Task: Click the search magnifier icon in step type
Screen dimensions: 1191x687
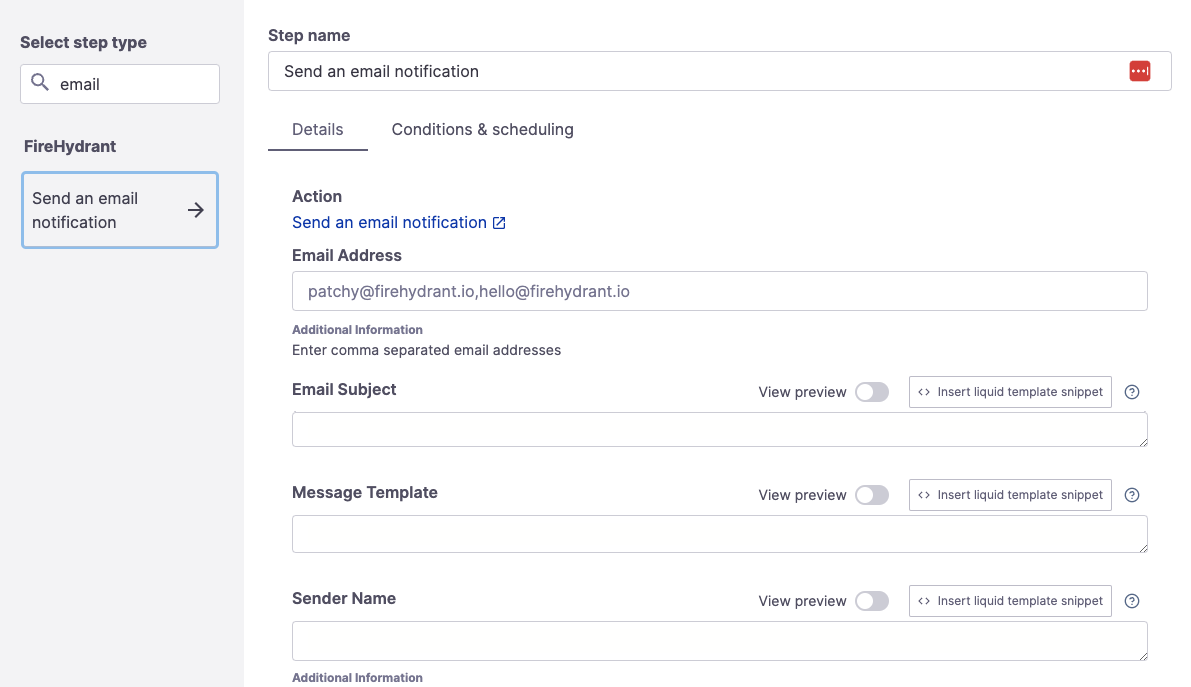Action: click(40, 83)
